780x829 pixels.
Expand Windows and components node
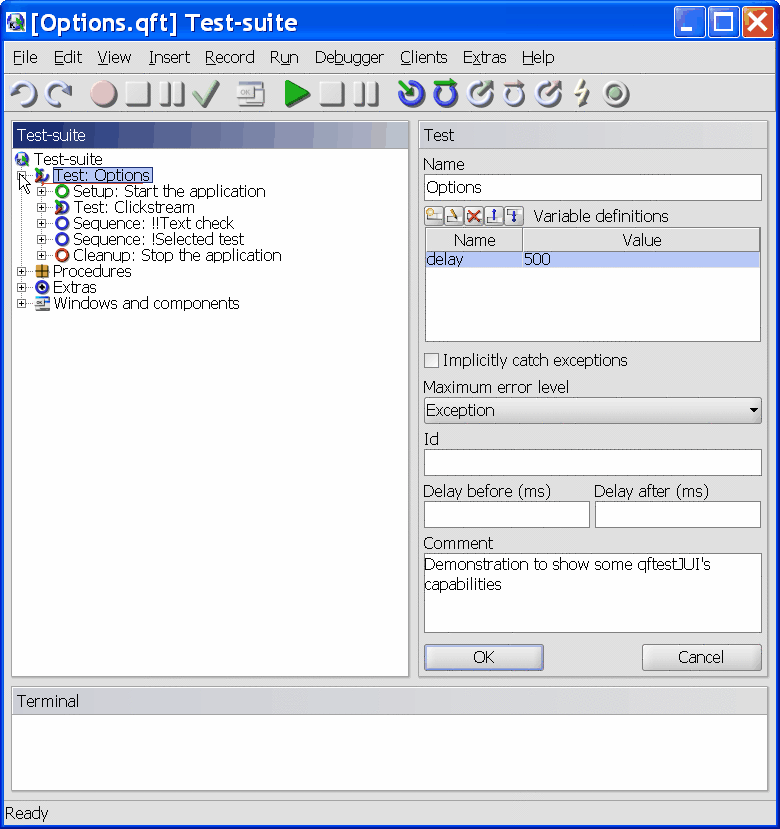click(x=21, y=303)
